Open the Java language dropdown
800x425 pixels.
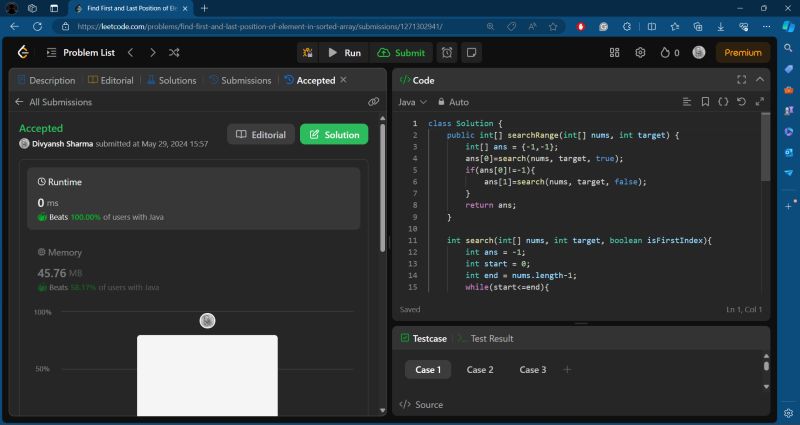pos(412,102)
